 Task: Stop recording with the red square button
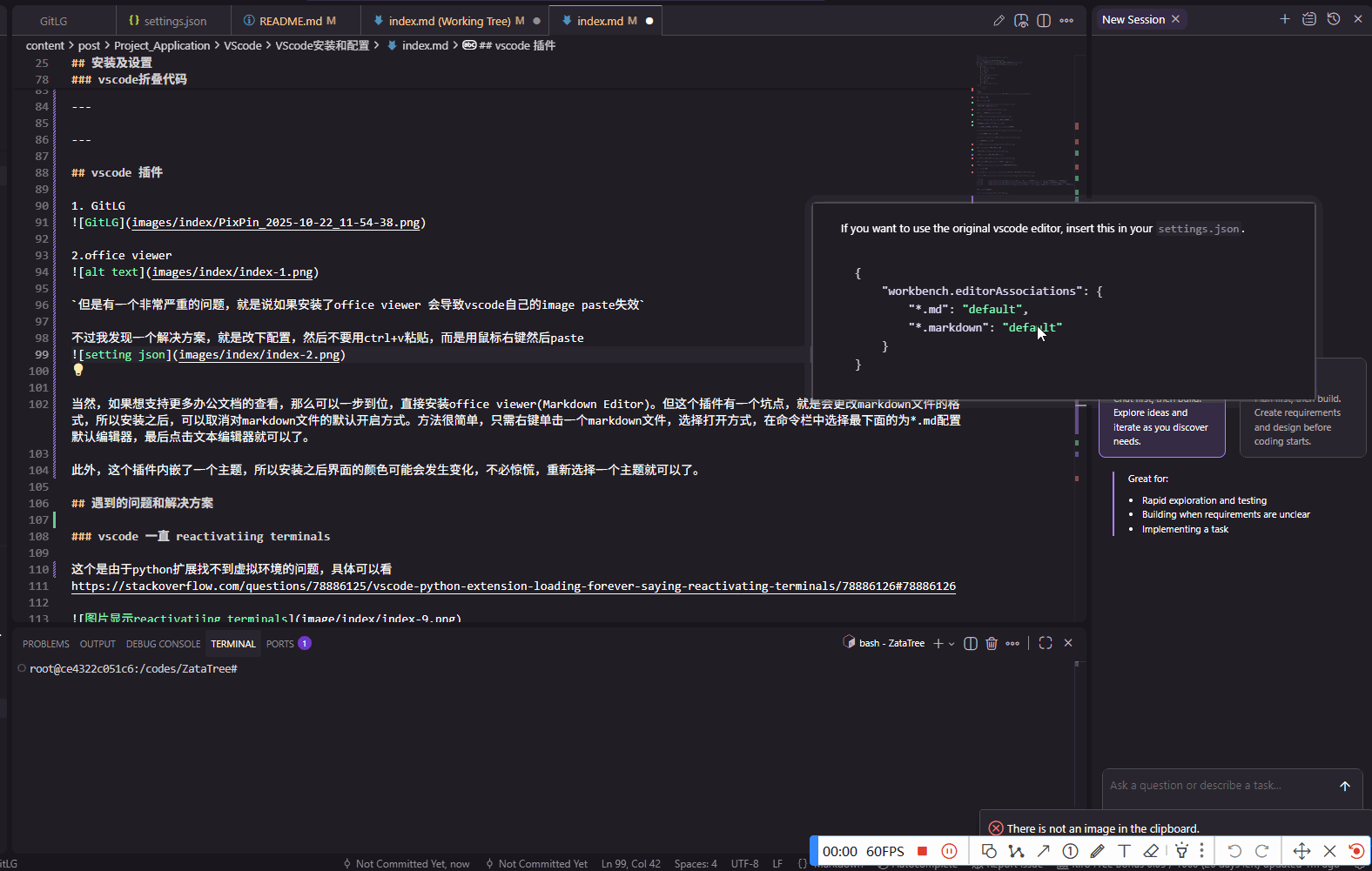click(923, 851)
